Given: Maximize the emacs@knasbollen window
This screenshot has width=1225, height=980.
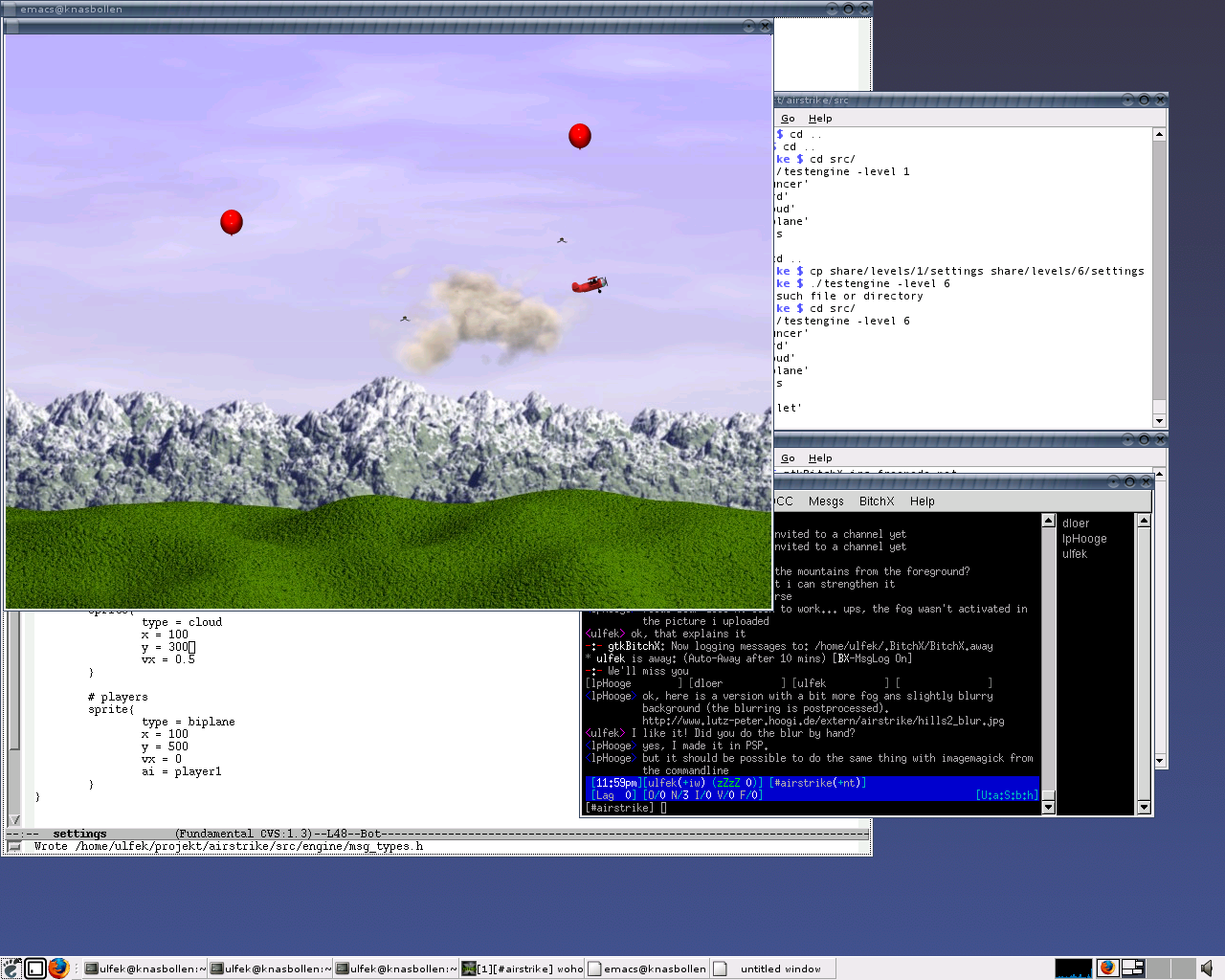Looking at the screenshot, I should pos(848,9).
